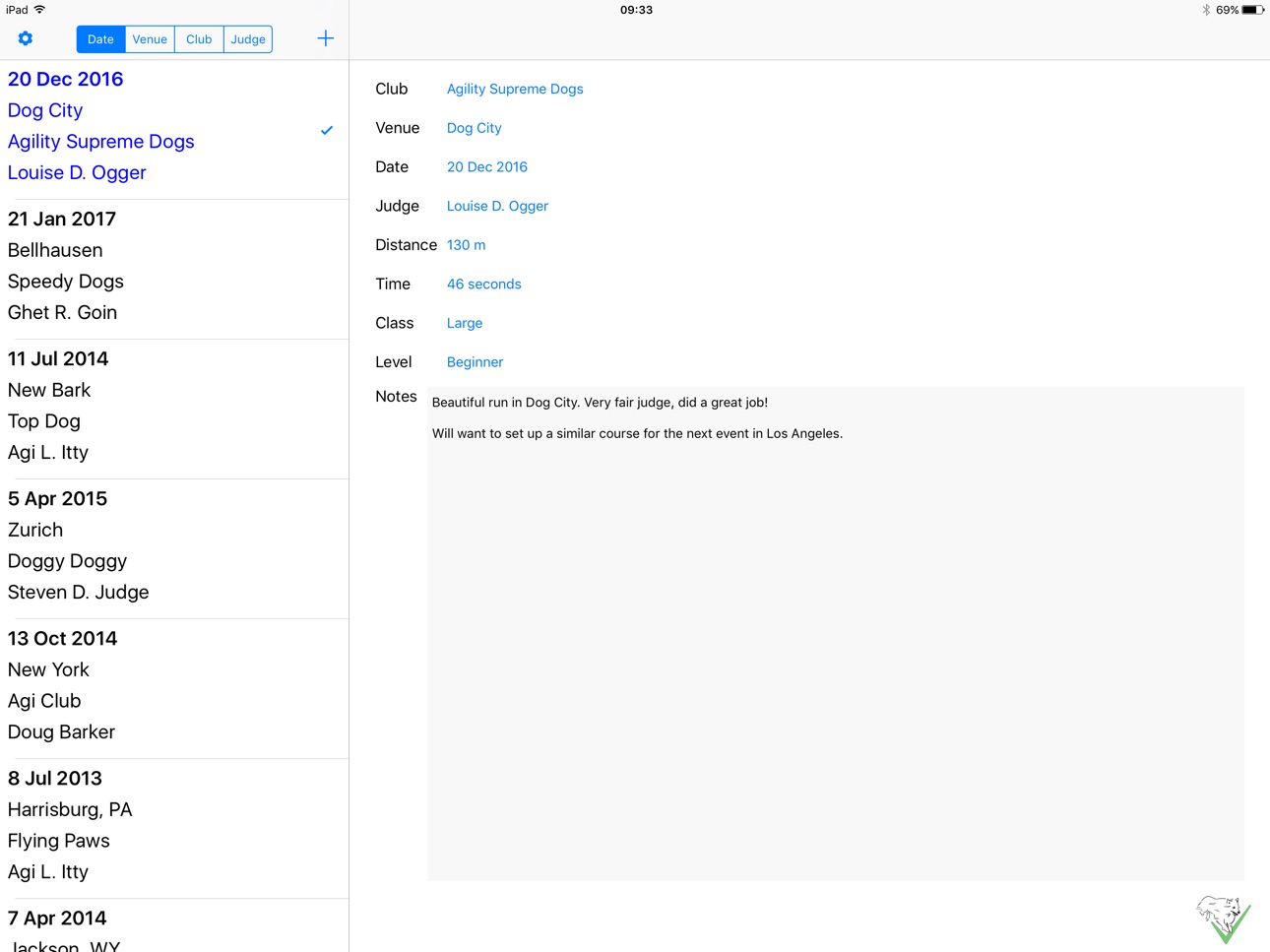Select Bellhausen venue row
This screenshot has height=952, width=1270.
55,250
